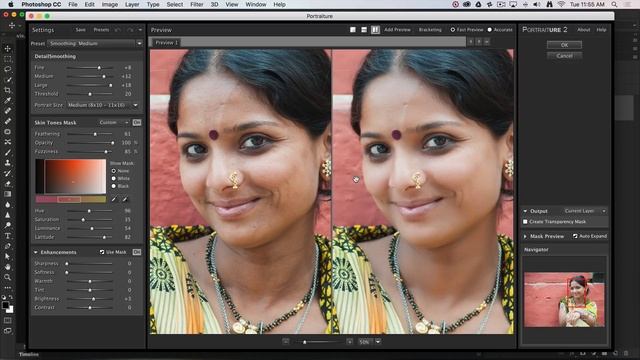Select the Path Selection arrow tool
This screenshot has height=360, width=640.
pyautogui.click(x=8, y=256)
